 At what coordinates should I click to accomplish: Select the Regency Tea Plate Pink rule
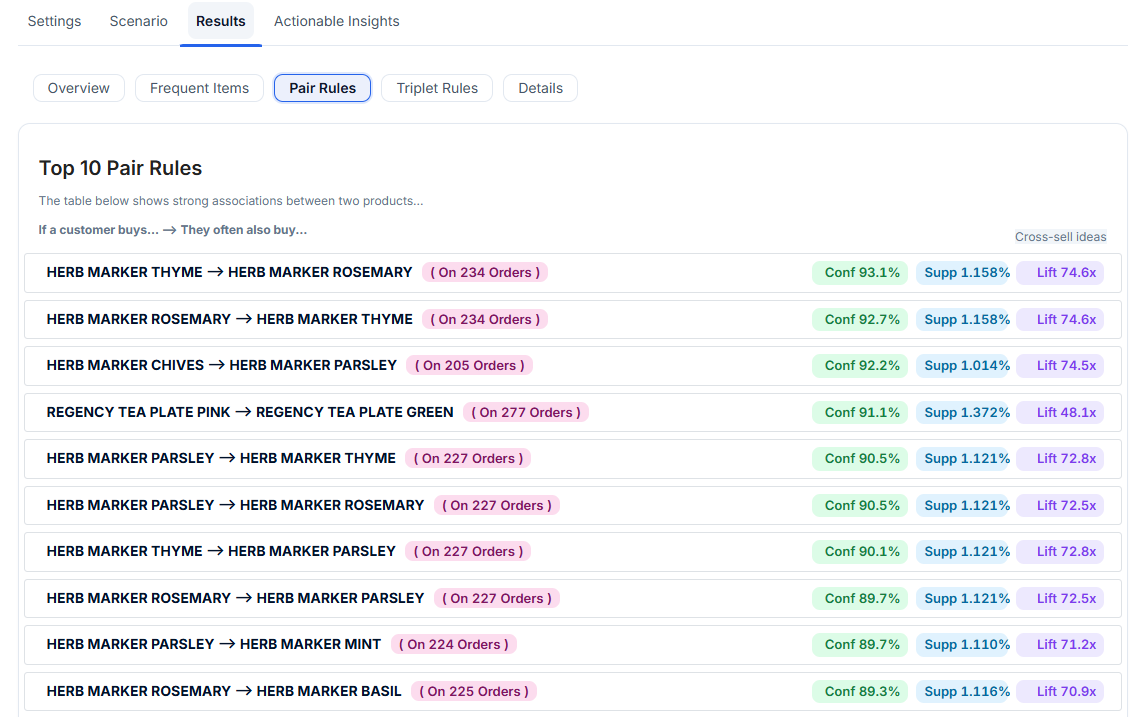pyautogui.click(x=249, y=412)
